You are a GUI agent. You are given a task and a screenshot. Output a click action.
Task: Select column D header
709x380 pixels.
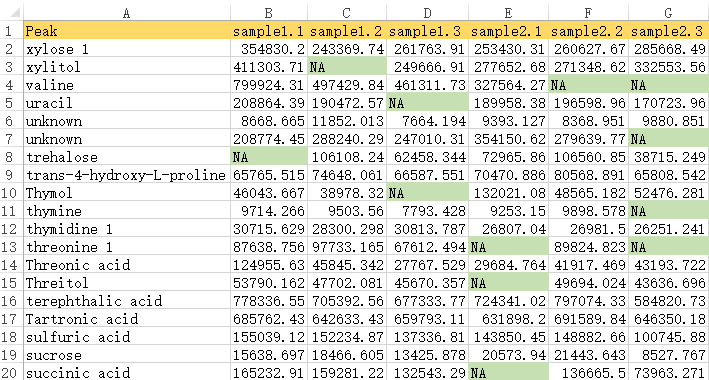(x=427, y=13)
